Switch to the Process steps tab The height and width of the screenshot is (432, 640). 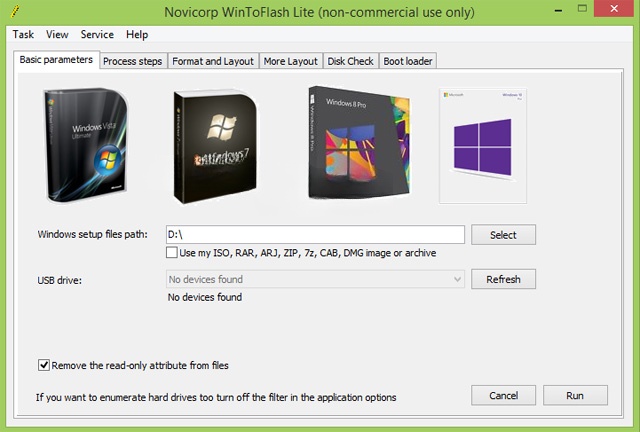click(133, 61)
